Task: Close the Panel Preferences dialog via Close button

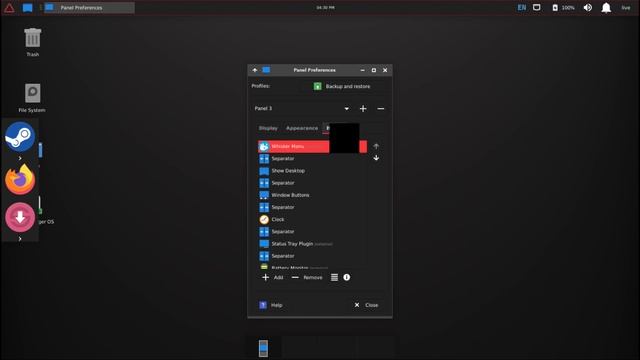Action: pos(366,305)
